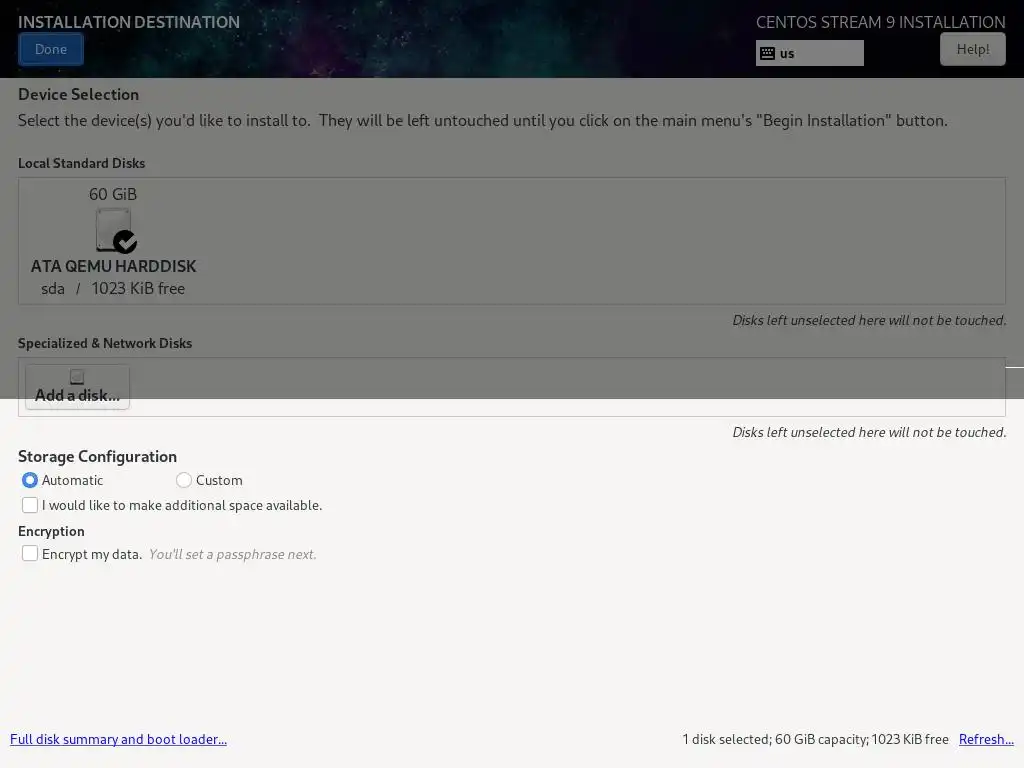Select the Automatic storage configuration radio
This screenshot has width=1024, height=768.
click(29, 480)
